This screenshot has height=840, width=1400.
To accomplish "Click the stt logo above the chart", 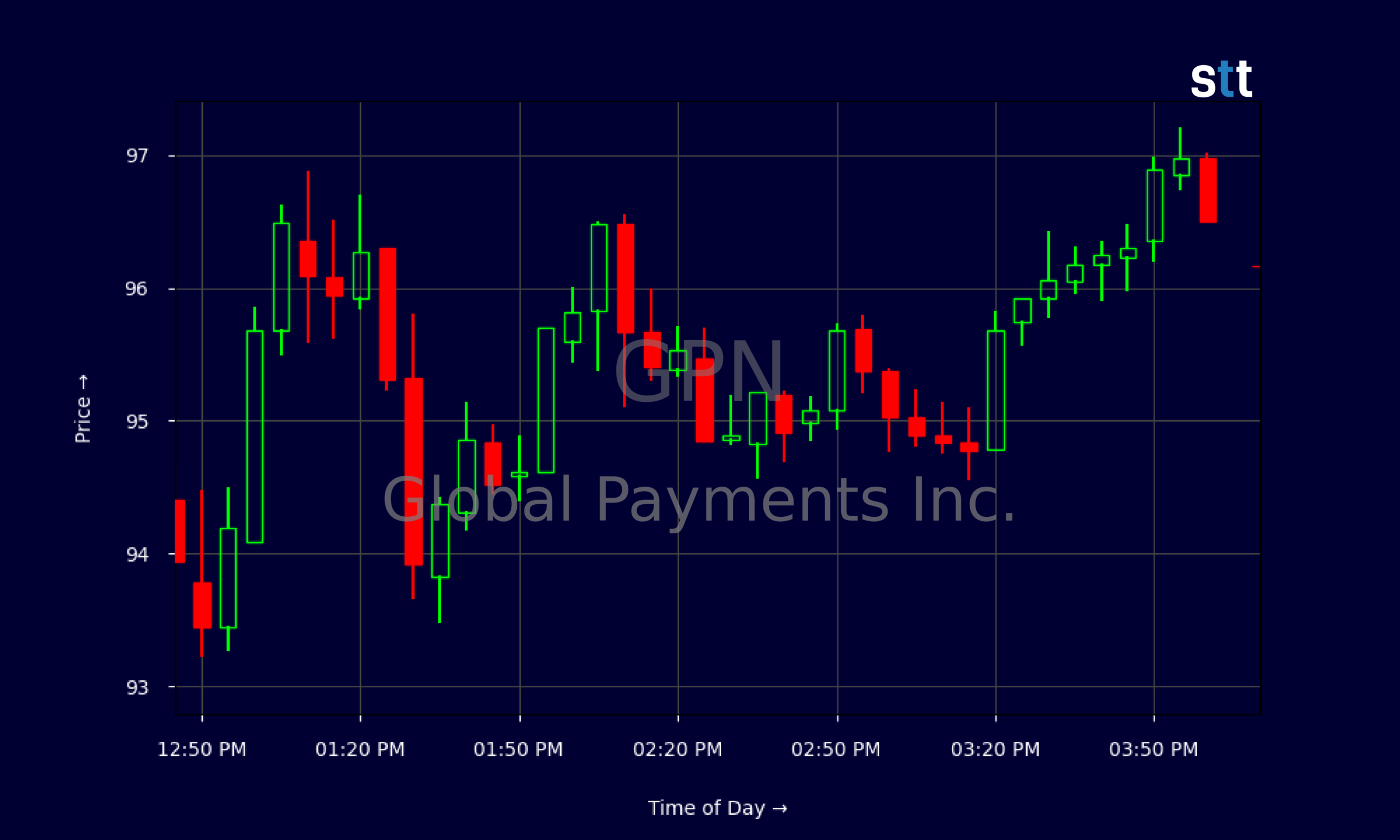I will point(1221,79).
